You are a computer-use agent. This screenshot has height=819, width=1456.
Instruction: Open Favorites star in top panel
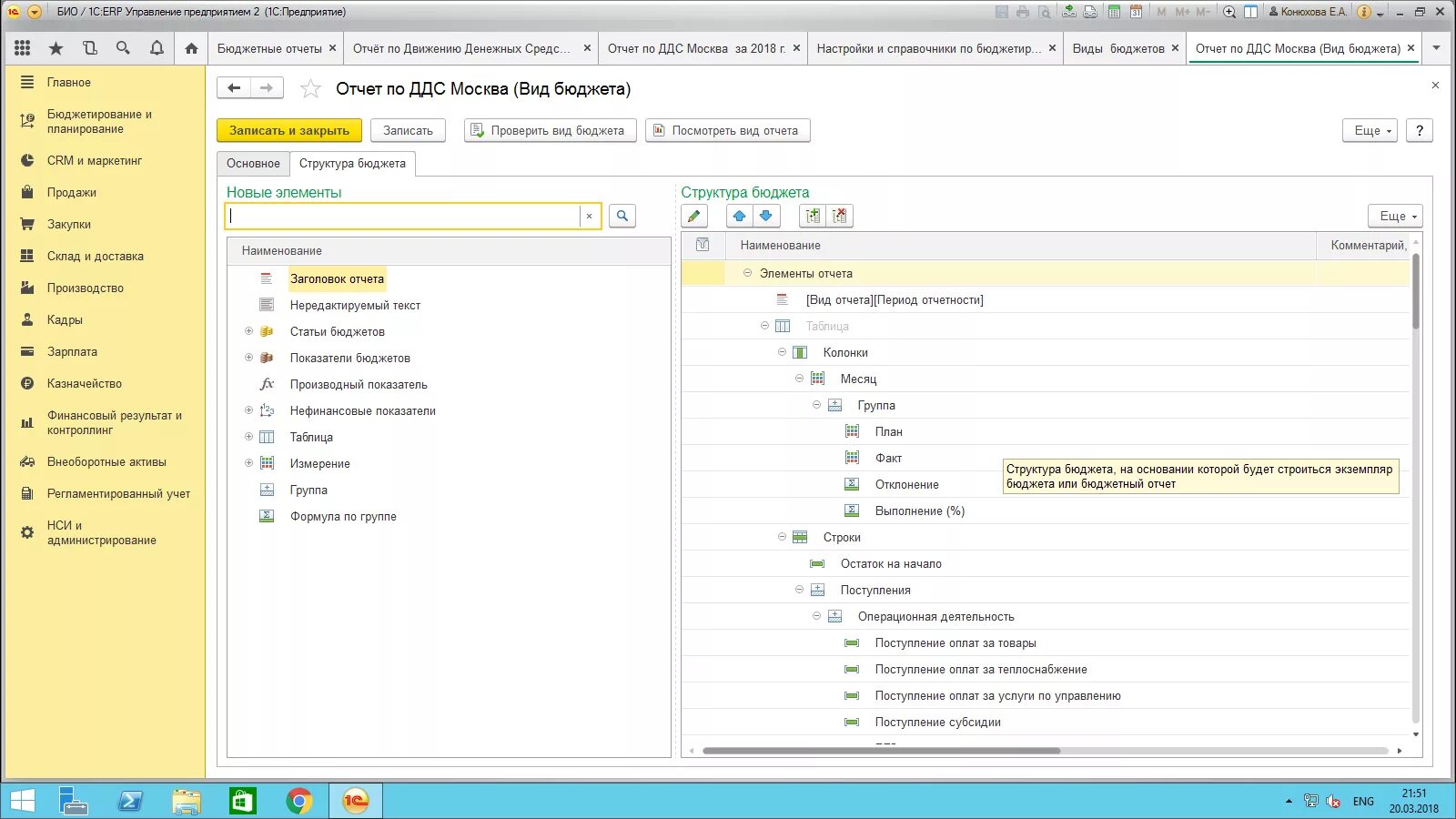pos(56,48)
